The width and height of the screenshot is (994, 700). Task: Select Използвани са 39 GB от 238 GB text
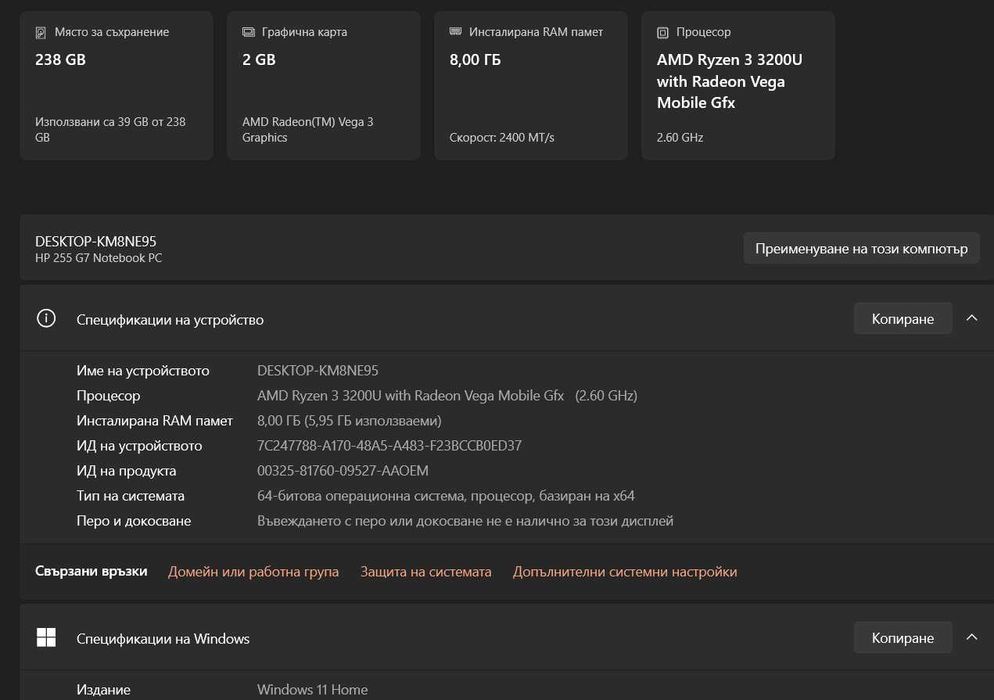(x=110, y=129)
